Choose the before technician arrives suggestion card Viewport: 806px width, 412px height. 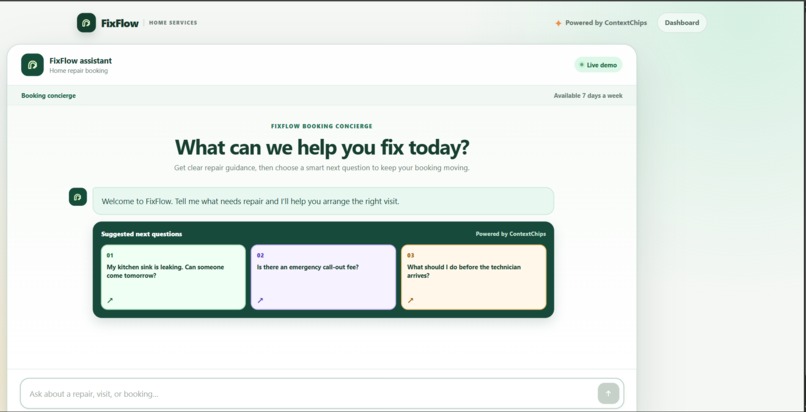(473, 277)
